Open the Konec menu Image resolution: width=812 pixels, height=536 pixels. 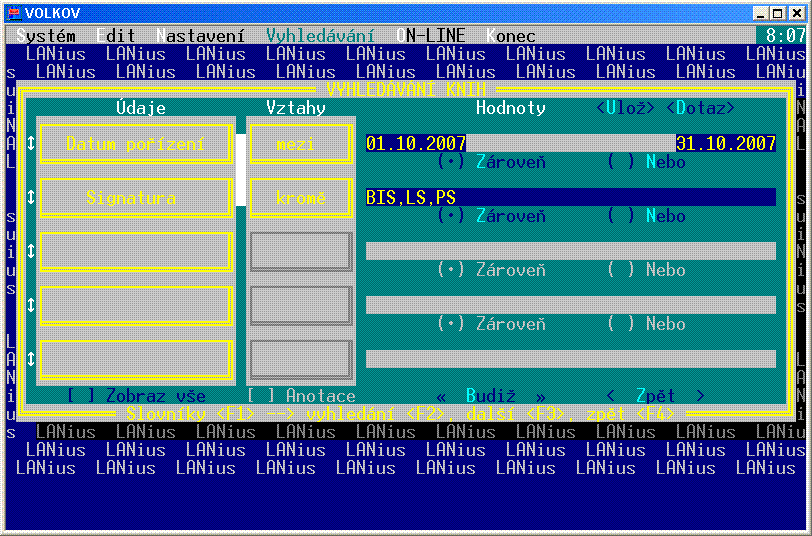tap(511, 36)
